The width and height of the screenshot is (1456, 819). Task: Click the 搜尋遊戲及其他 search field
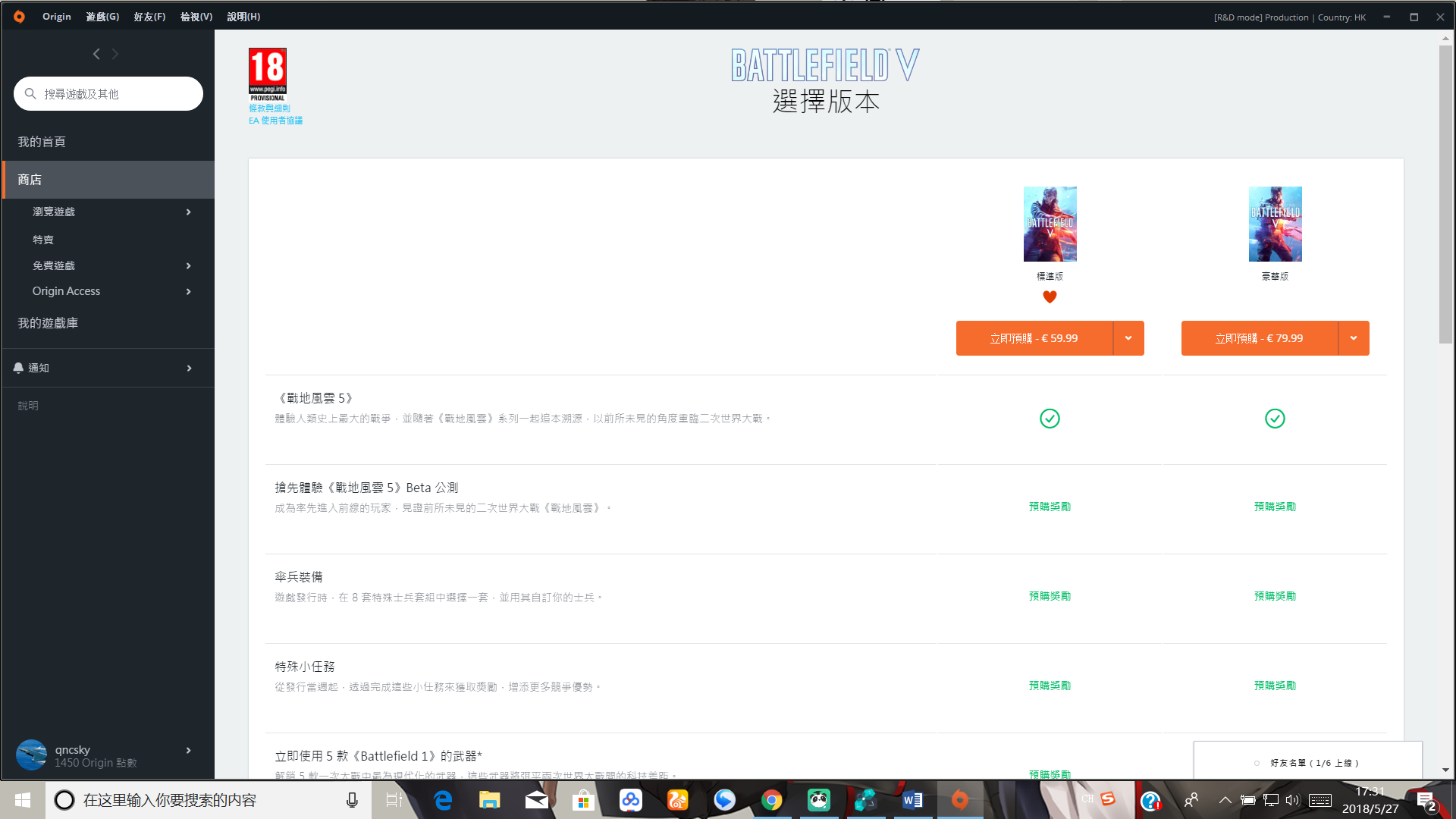(108, 93)
